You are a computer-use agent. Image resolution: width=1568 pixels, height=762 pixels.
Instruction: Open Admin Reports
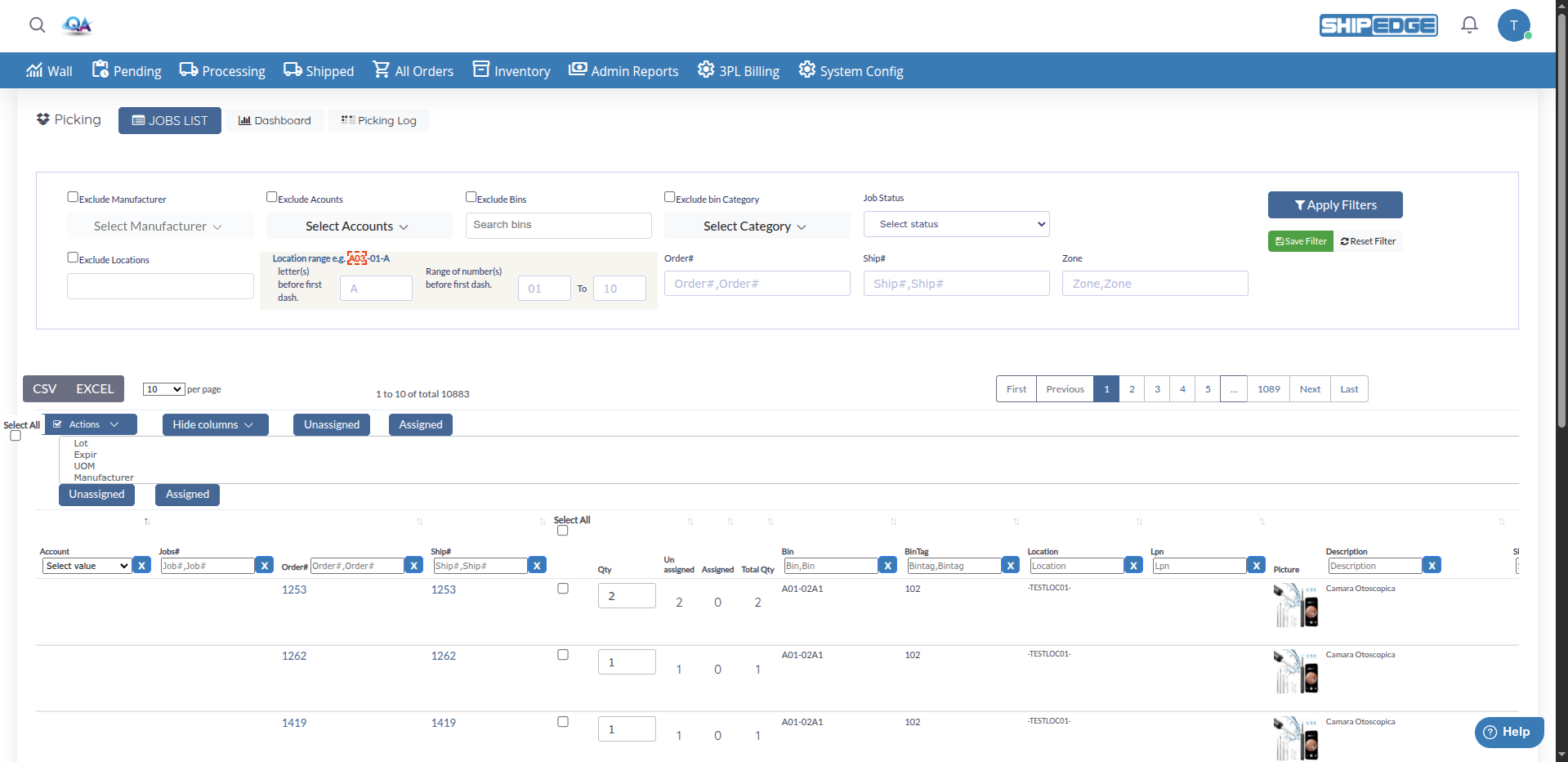tap(623, 70)
